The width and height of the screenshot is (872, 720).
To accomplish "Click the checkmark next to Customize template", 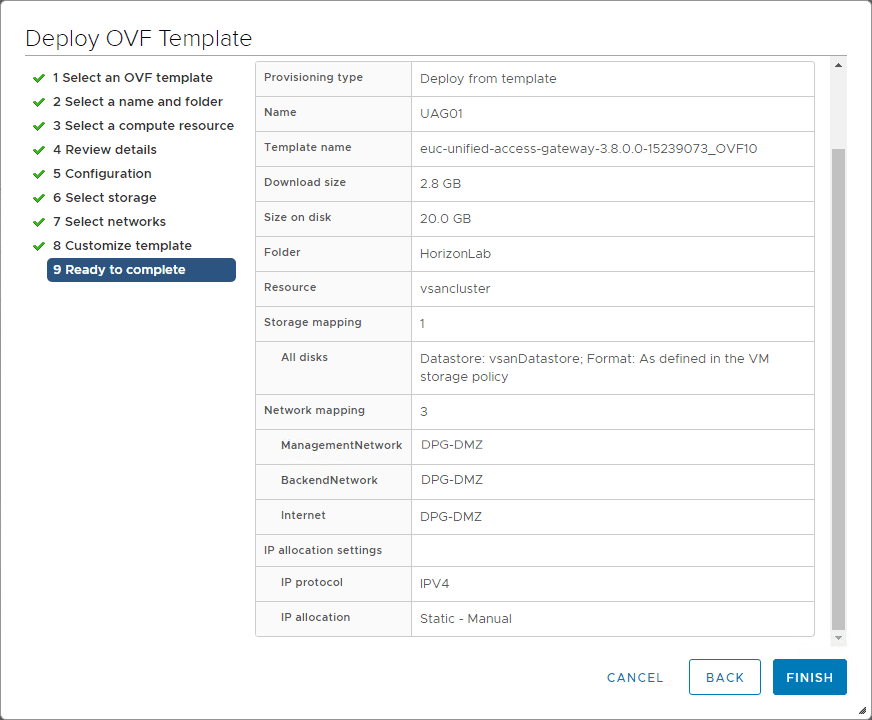I will [x=39, y=245].
